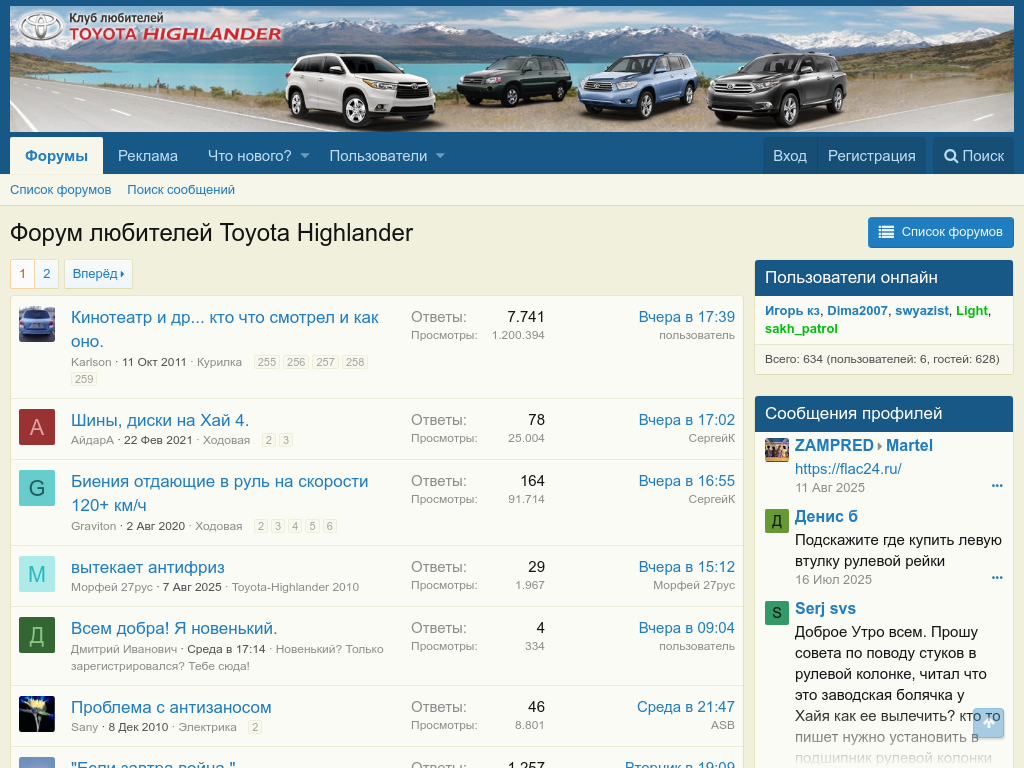Open Sany's flower avatar
Viewport: 1024px width, 768px height.
coord(37,714)
